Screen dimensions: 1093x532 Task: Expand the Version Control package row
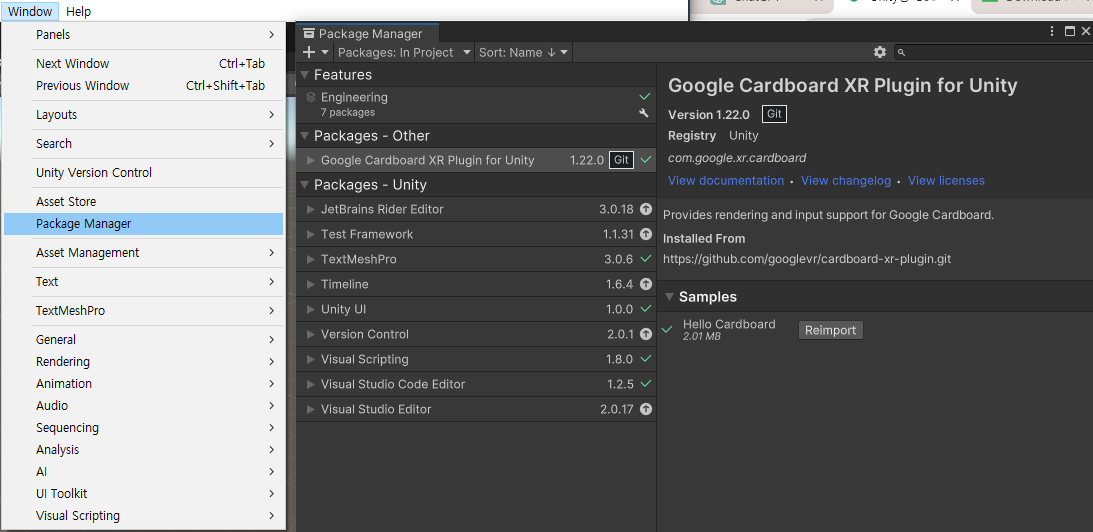(311, 335)
